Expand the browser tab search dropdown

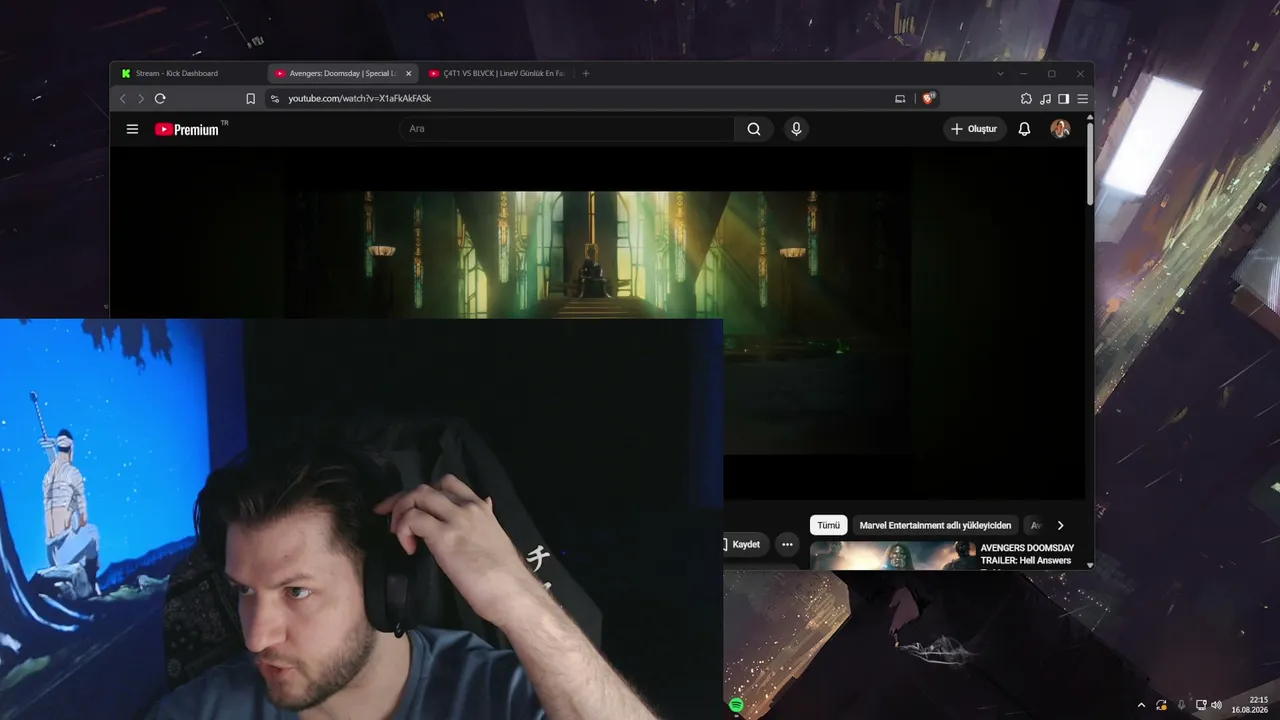[x=1000, y=73]
